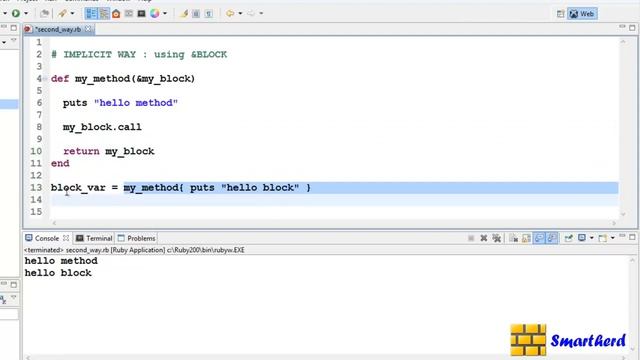Screen dimensions: 640x360
Task: Minimize the editor area
Action: tap(622, 27)
